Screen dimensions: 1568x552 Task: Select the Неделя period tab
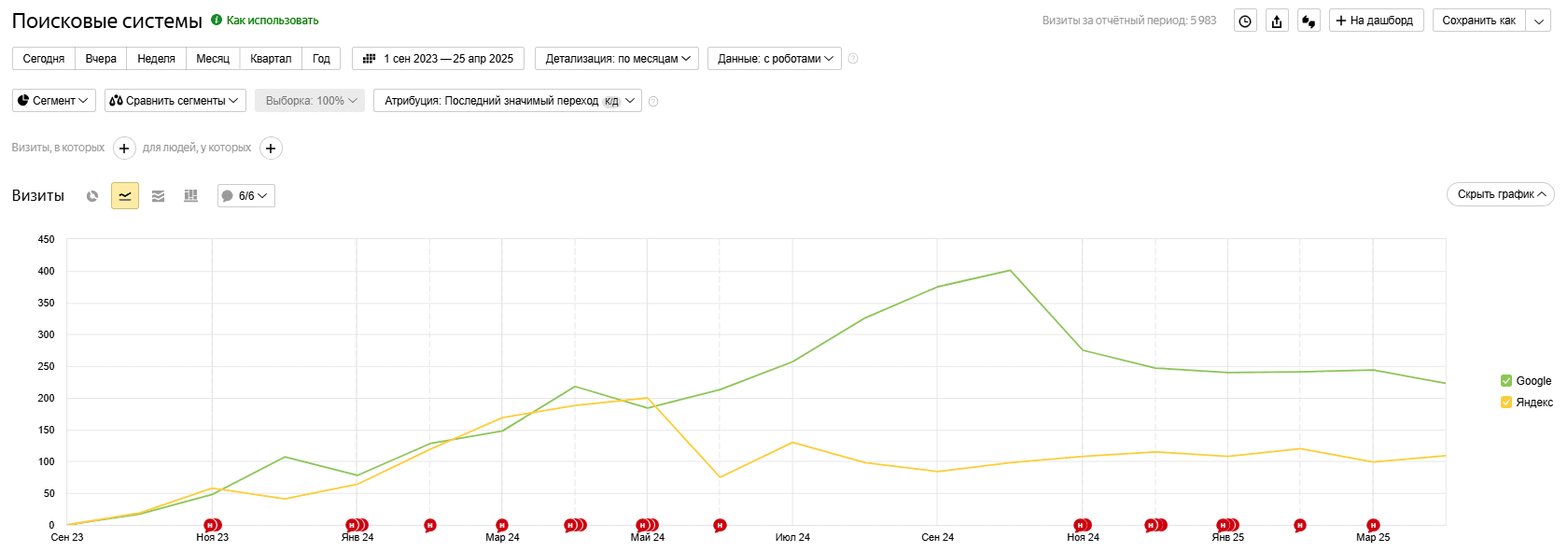156,59
